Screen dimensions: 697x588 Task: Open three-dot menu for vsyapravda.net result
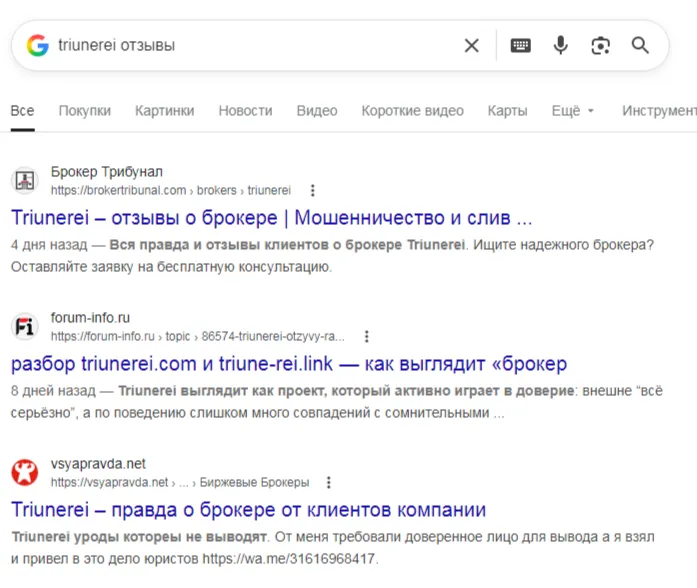point(329,482)
